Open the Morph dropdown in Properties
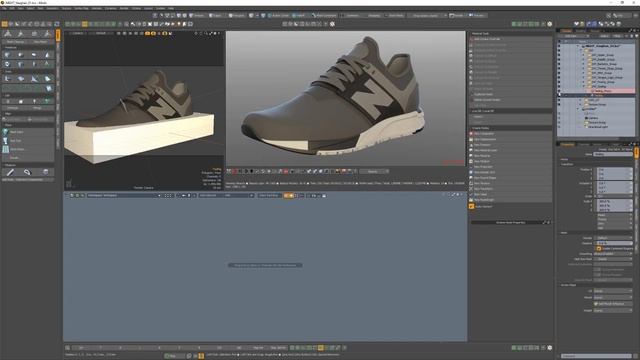The image size is (640, 360). (x=613, y=298)
